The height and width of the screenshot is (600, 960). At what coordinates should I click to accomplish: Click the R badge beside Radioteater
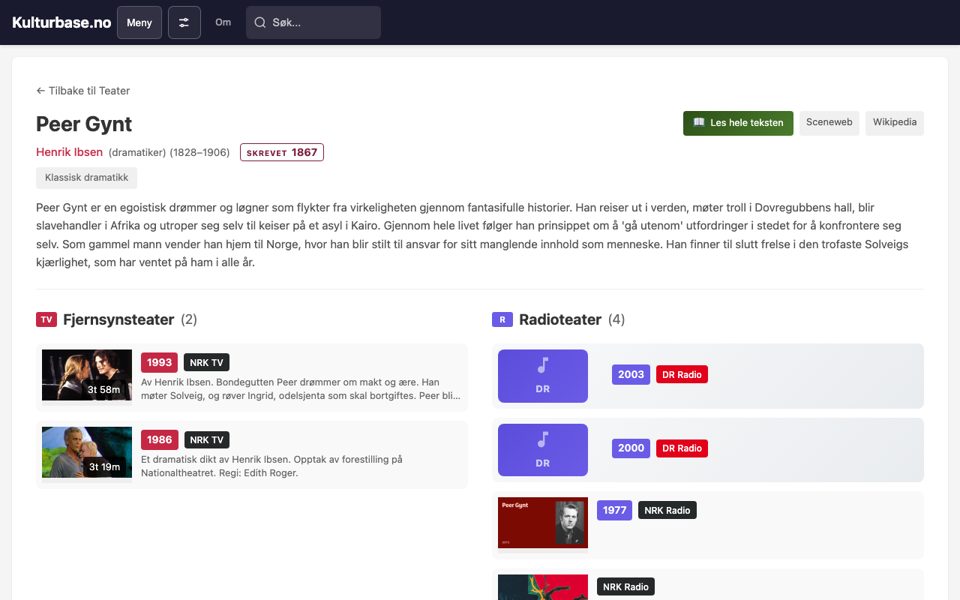(x=502, y=320)
